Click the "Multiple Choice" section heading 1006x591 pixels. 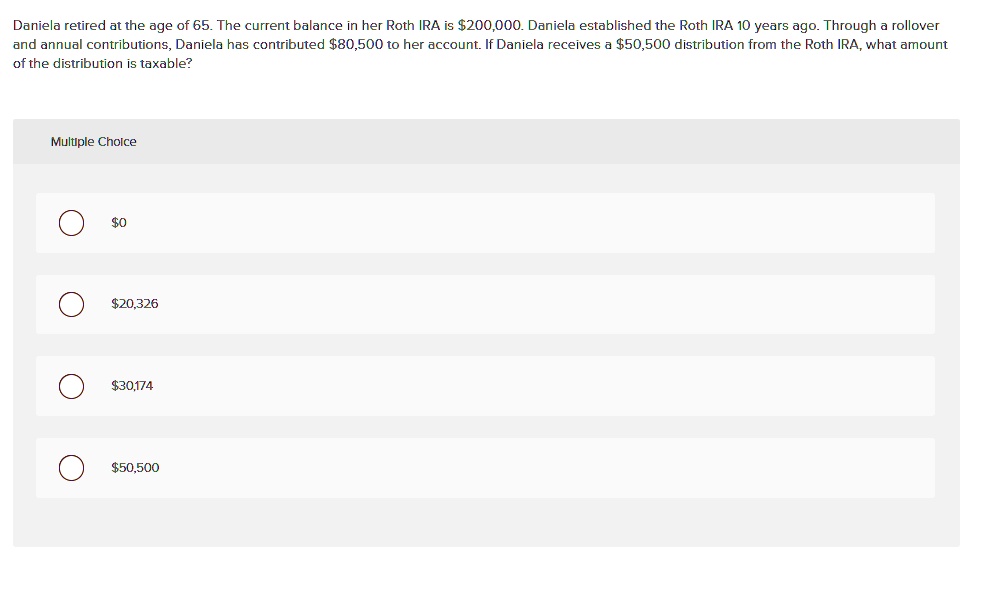point(93,142)
